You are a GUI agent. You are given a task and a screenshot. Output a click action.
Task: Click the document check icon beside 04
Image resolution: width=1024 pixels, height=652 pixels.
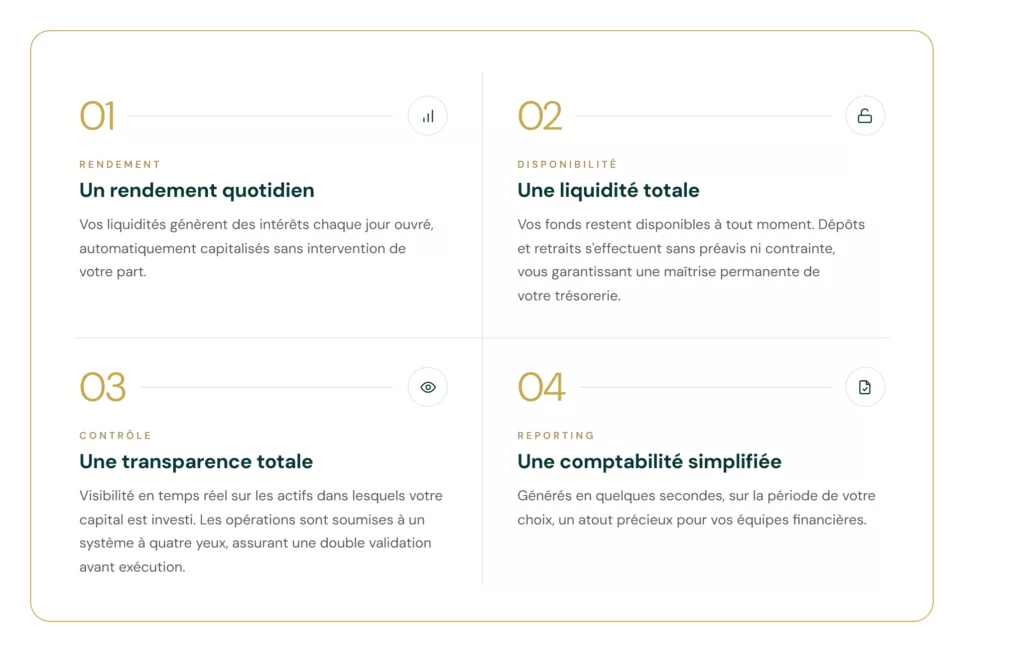(865, 387)
